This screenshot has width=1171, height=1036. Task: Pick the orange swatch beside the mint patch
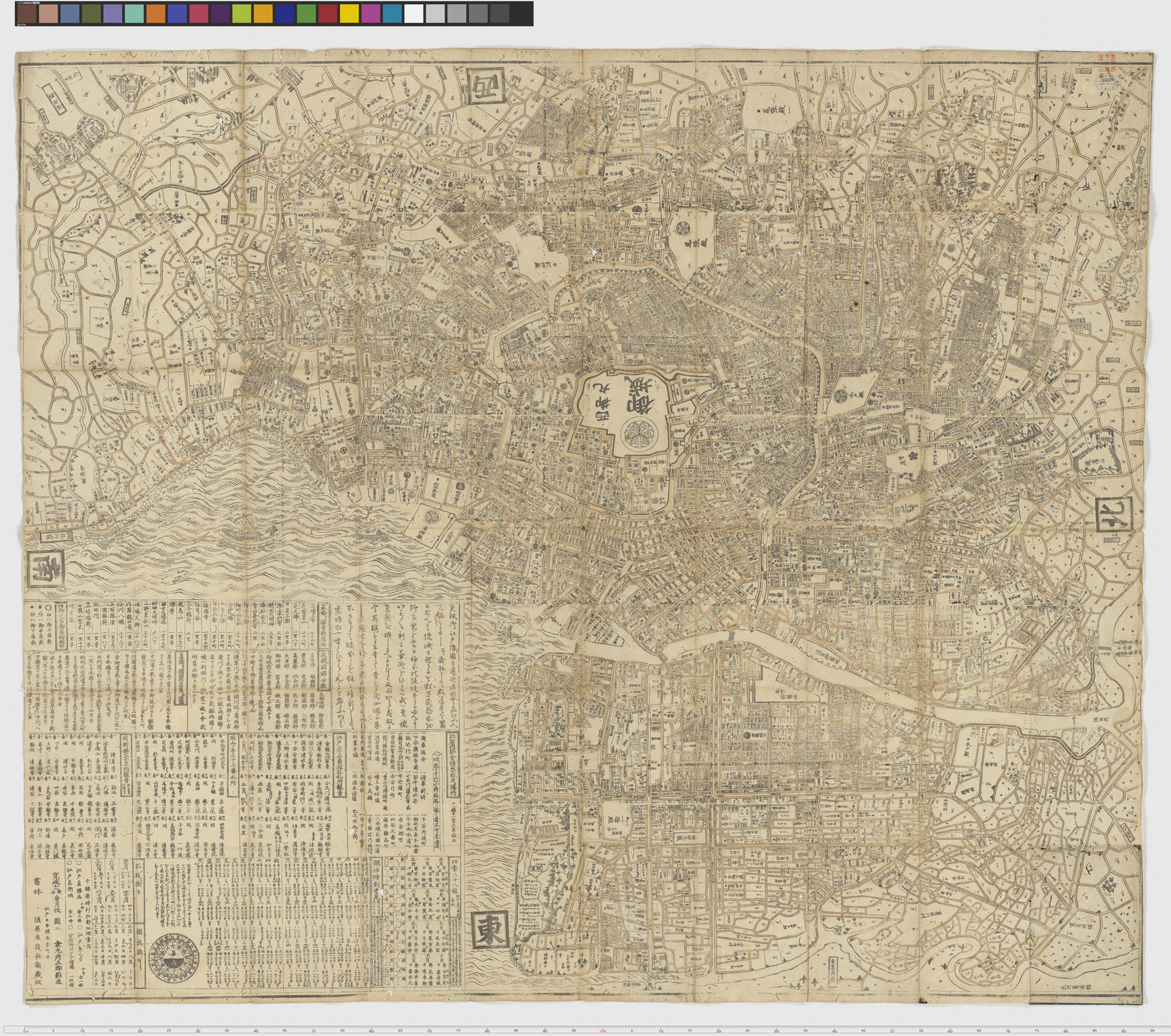(x=157, y=14)
